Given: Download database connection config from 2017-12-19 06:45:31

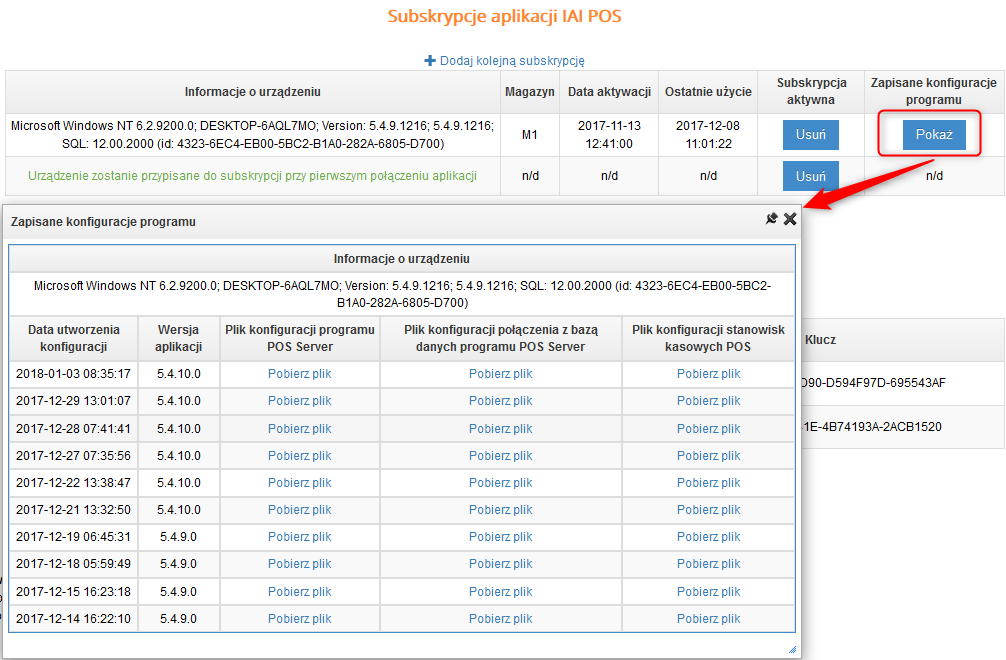Looking at the screenshot, I should (x=500, y=537).
